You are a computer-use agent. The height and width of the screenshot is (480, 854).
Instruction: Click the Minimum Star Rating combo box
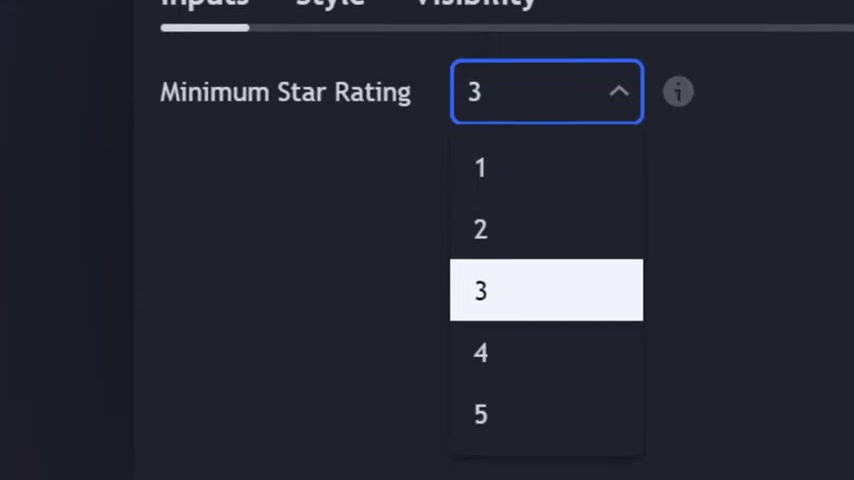coord(547,92)
